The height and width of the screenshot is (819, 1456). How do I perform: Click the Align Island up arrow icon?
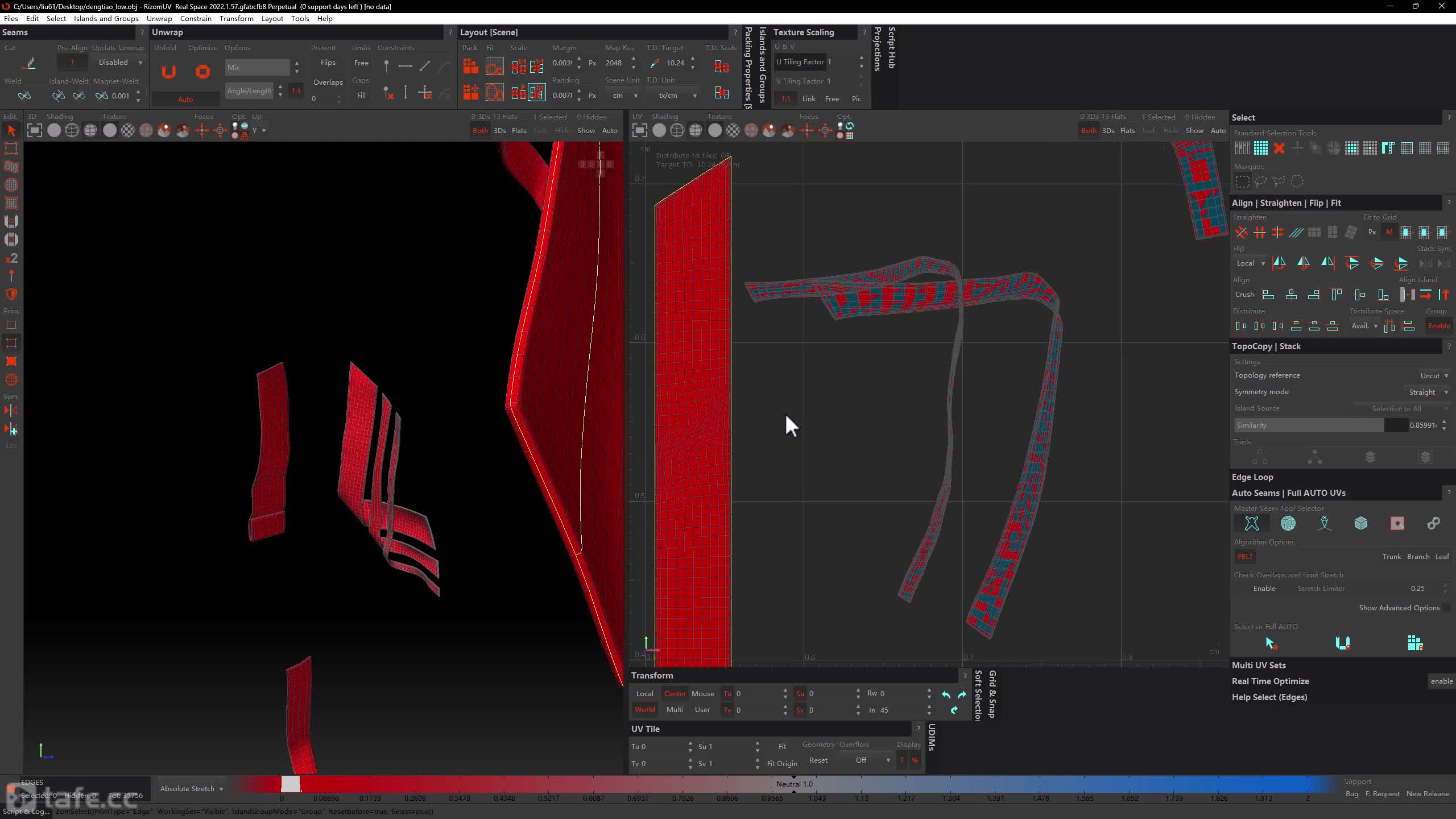pos(1443,295)
